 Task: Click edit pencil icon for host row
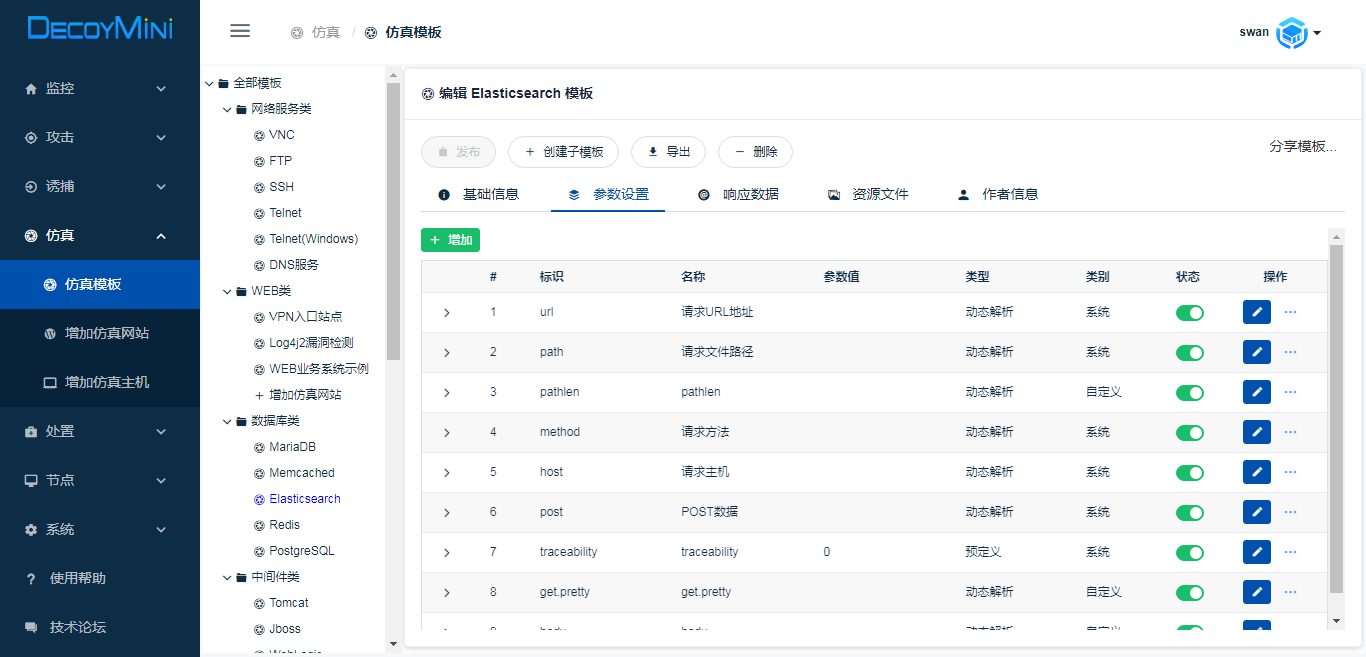click(1256, 472)
